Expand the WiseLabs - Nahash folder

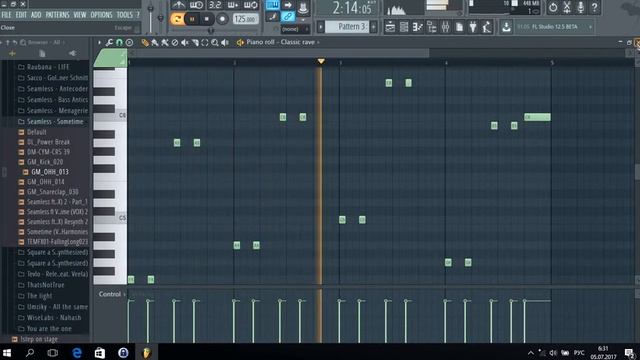[49, 318]
